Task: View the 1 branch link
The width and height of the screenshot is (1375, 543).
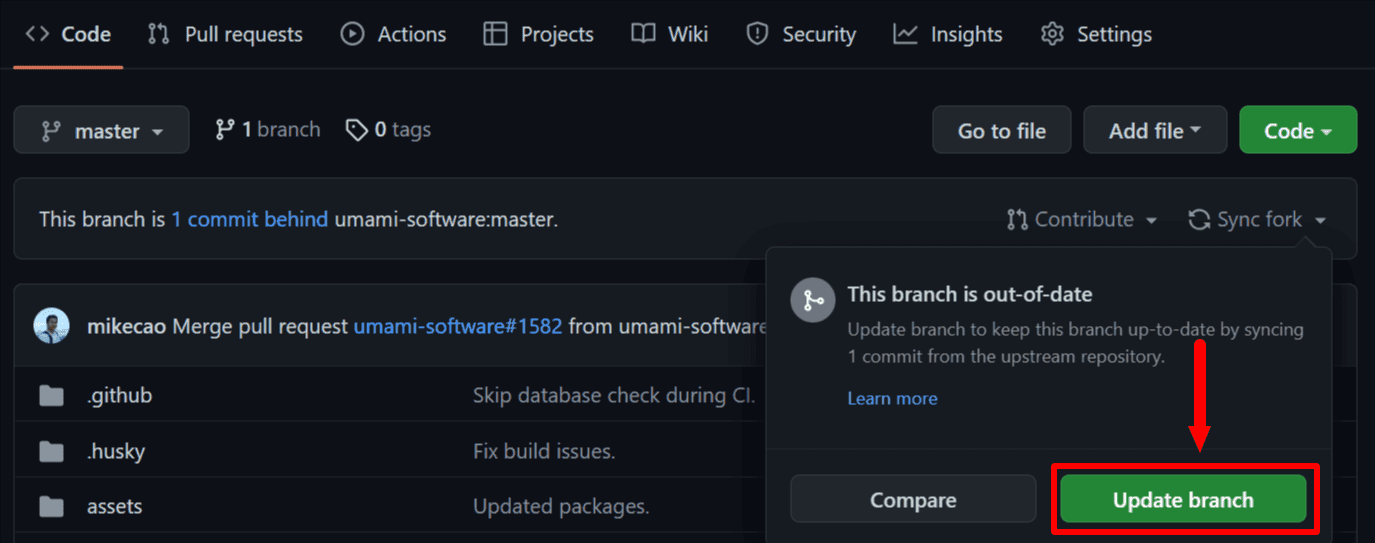Action: tap(268, 129)
